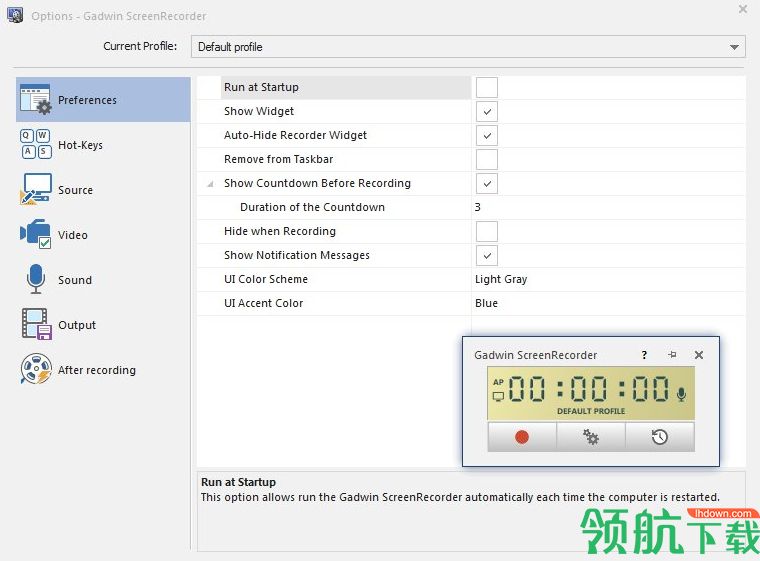The image size is (760, 561).
Task: Select the Default profile combo box
Action: tap(468, 47)
